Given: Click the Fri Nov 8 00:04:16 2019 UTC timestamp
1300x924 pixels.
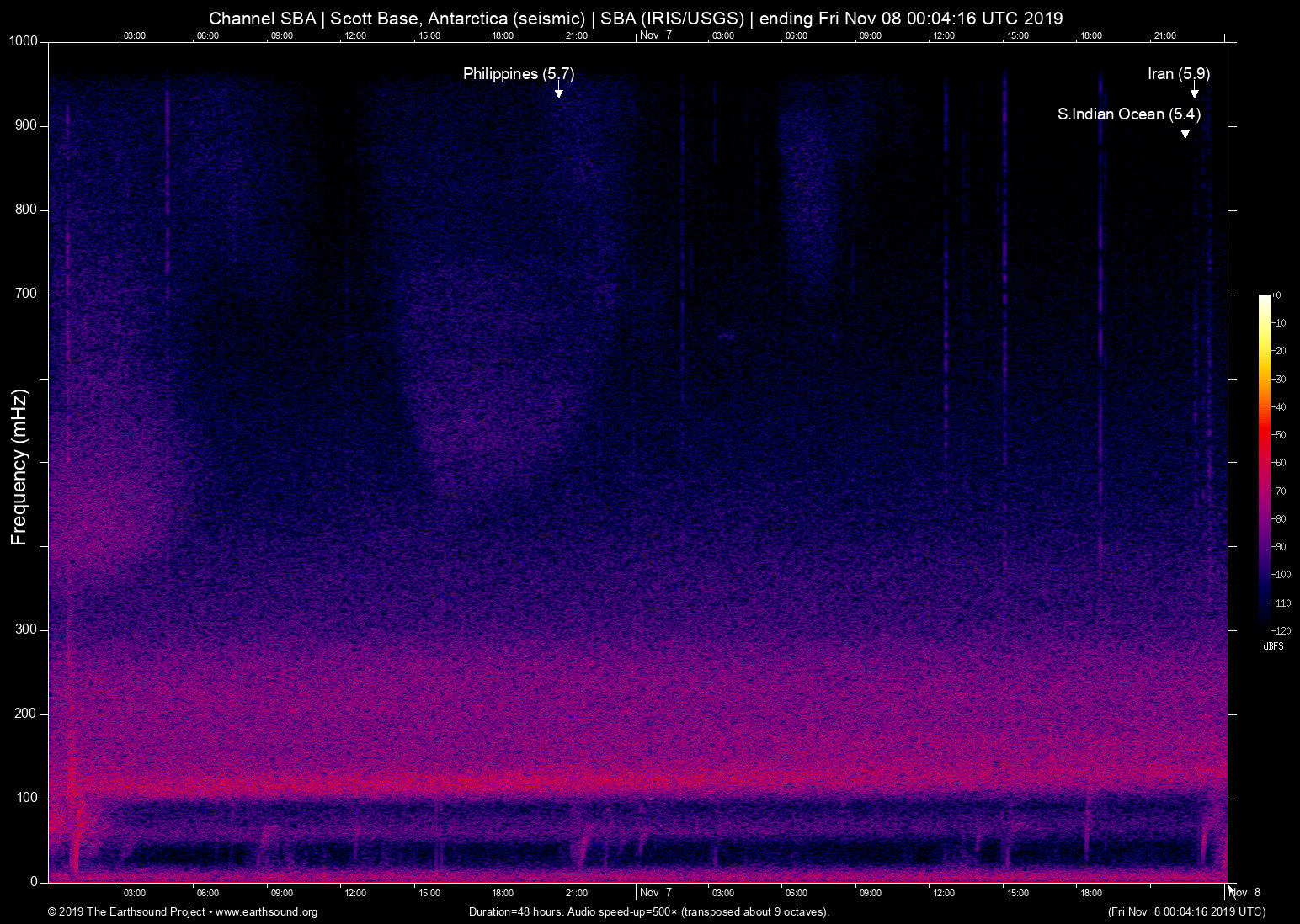Looking at the screenshot, I should (1186, 912).
